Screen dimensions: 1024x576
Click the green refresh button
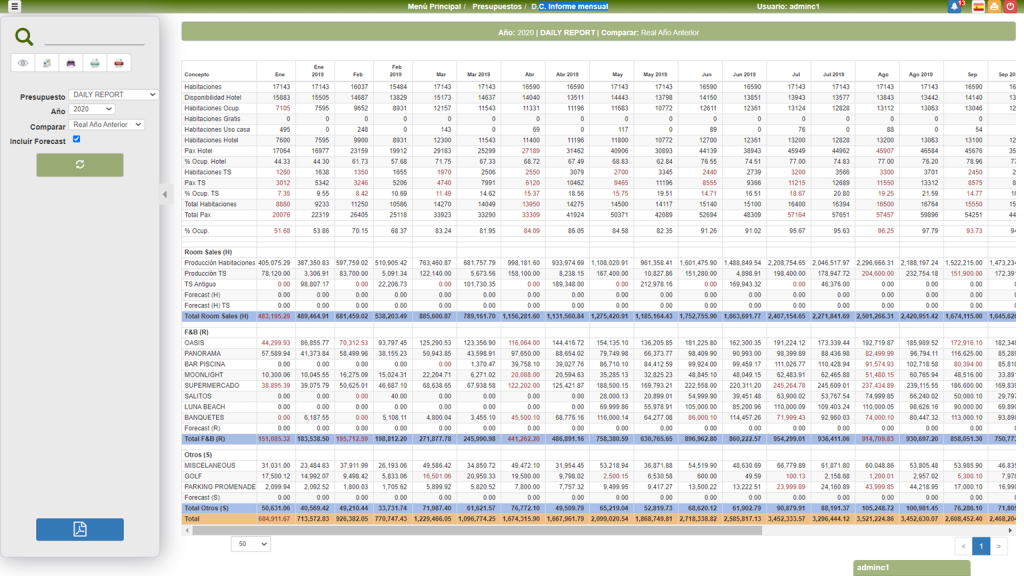[x=80, y=165]
